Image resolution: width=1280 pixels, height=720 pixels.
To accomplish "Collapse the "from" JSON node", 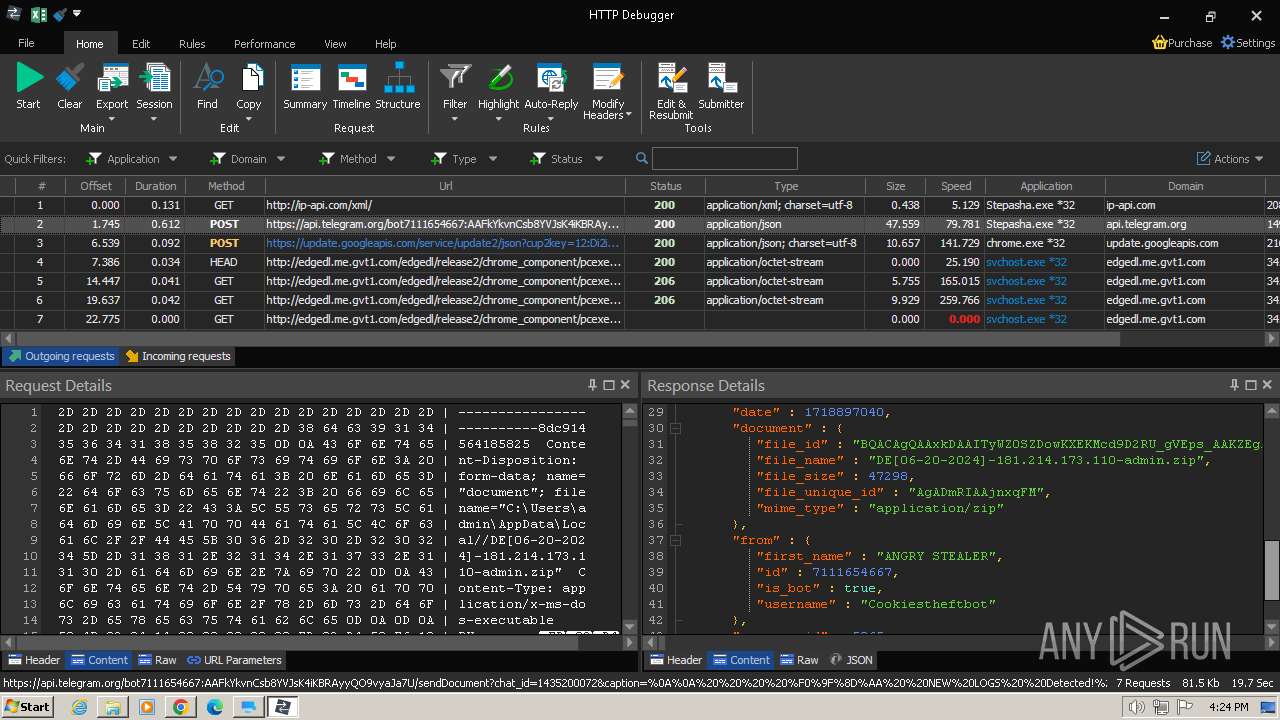I will [675, 540].
